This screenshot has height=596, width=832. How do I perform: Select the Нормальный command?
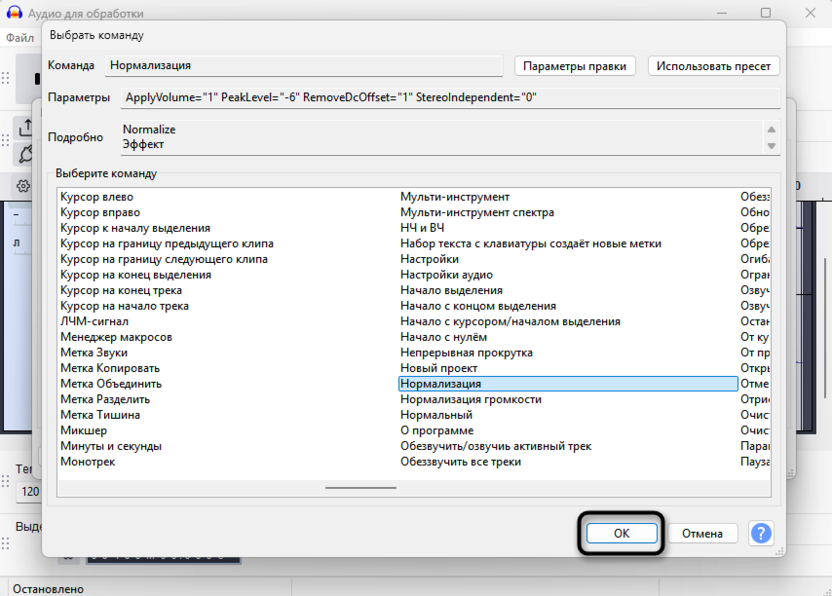[436, 415]
